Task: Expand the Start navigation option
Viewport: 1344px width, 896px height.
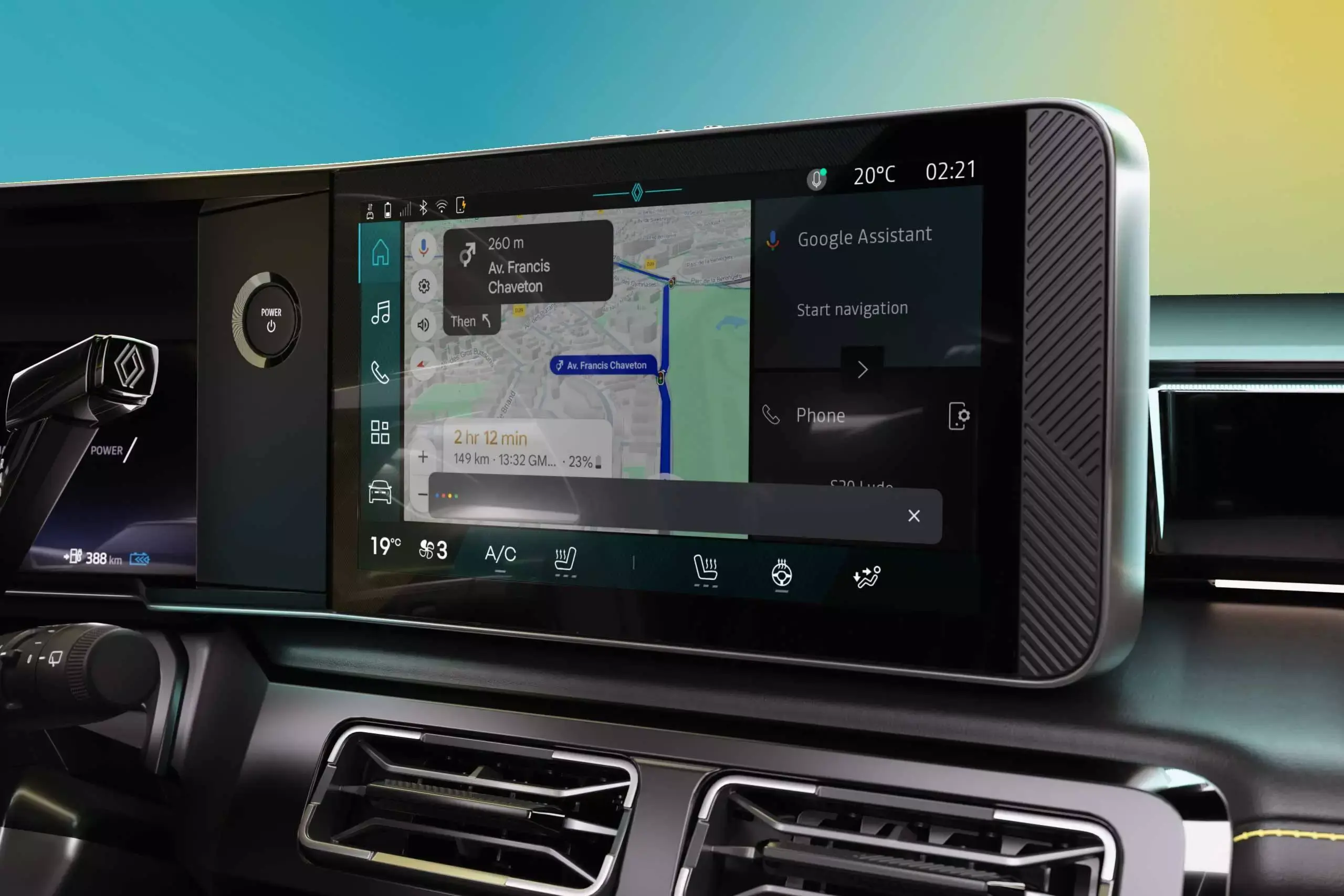Action: (863, 369)
